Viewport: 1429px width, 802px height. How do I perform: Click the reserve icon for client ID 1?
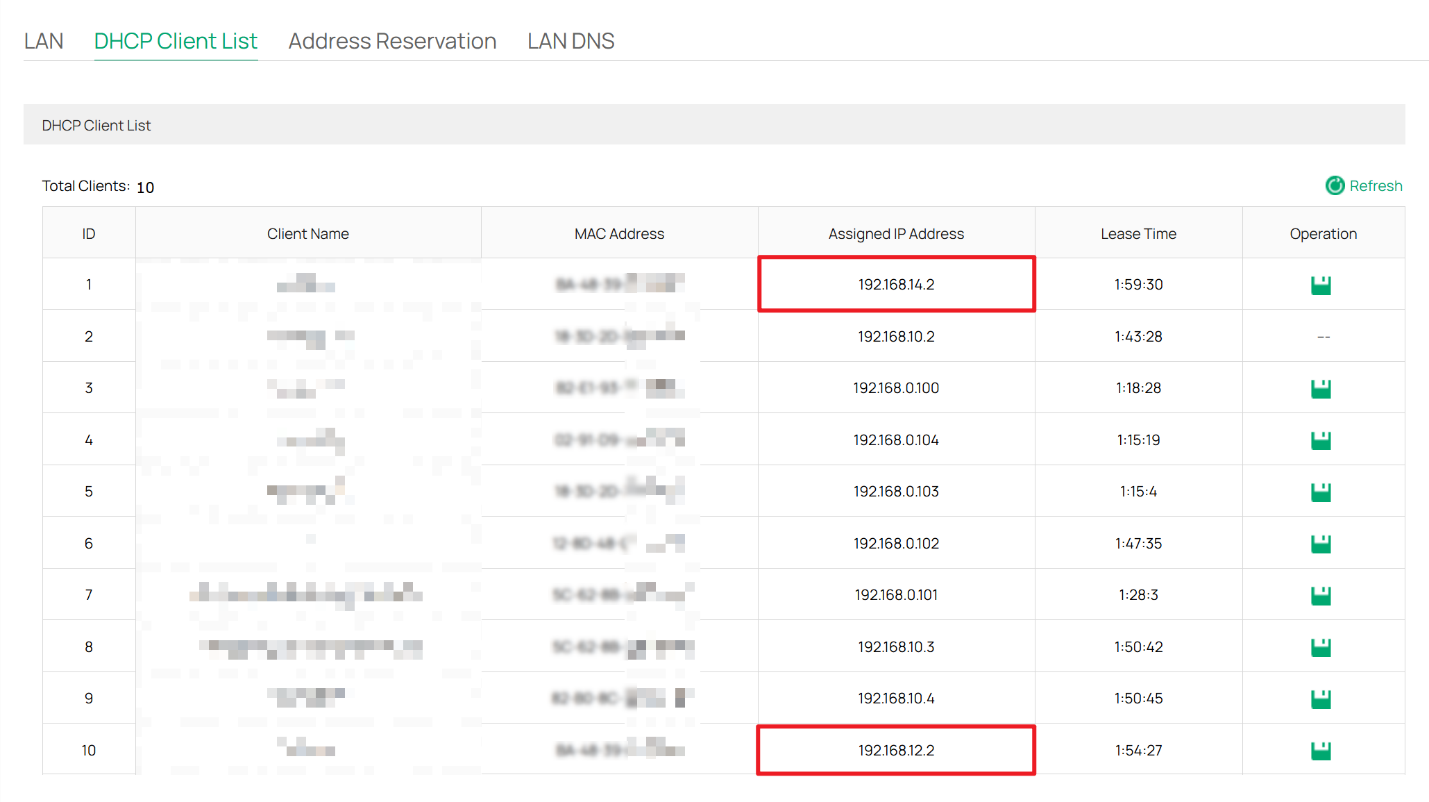tap(1321, 285)
